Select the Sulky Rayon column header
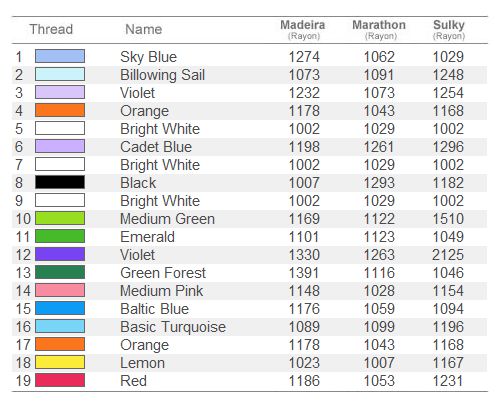This screenshot has height=402, width=500. pyautogui.click(x=449, y=30)
